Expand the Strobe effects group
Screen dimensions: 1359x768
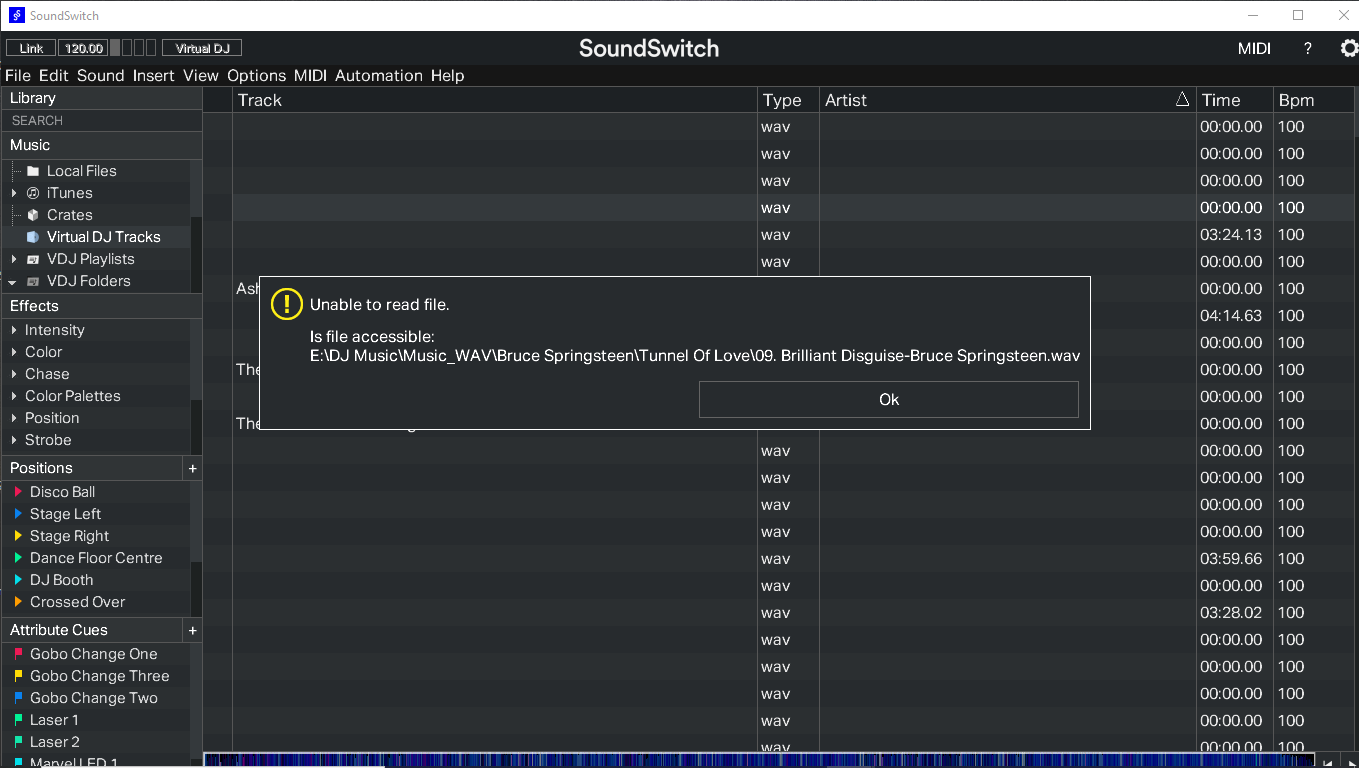pos(14,440)
